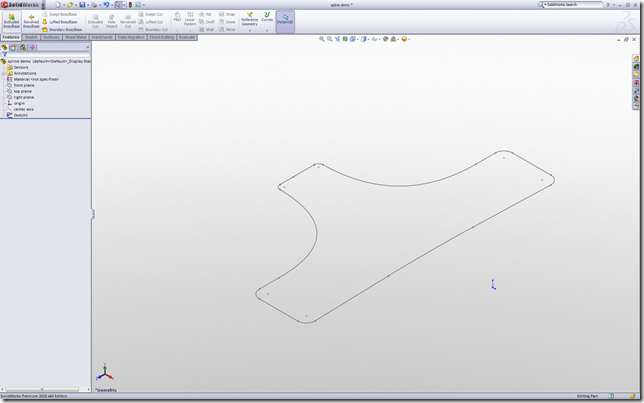The height and width of the screenshot is (403, 644).
Task: Select the spline demo root tree item
Action: pyautogui.click(x=46, y=61)
